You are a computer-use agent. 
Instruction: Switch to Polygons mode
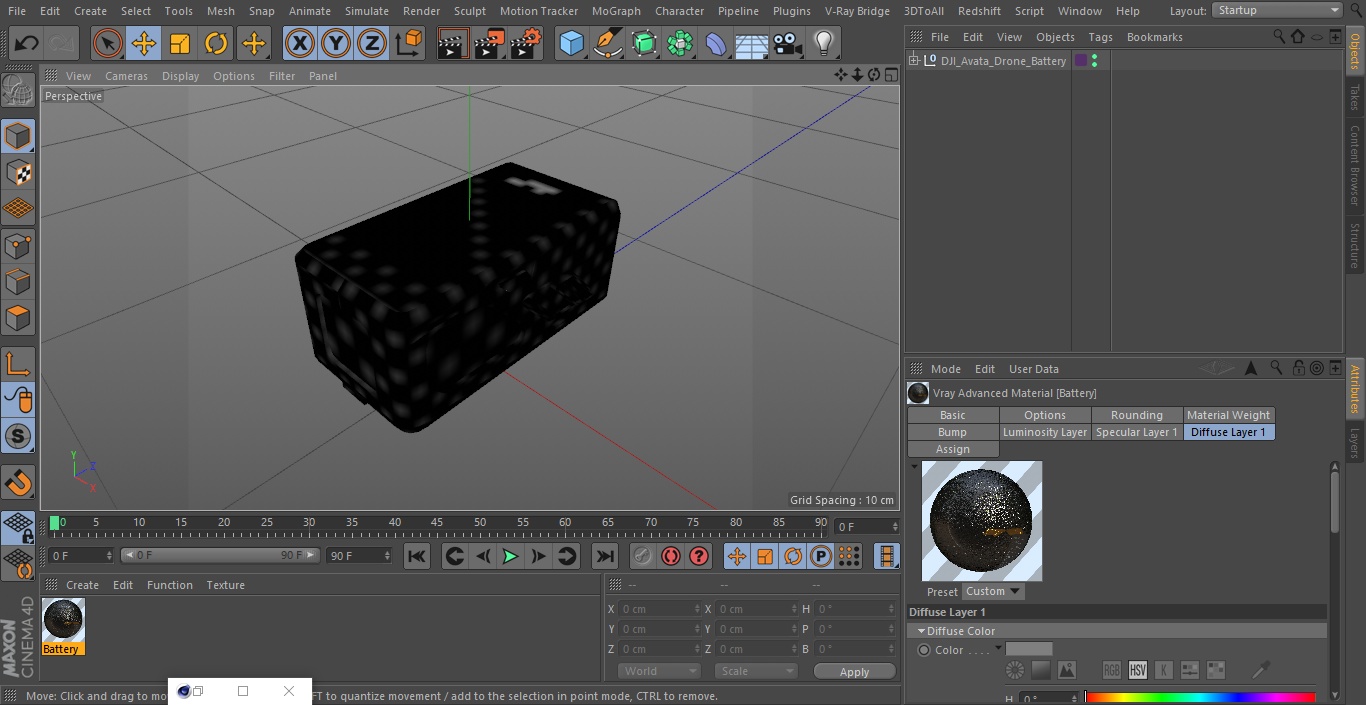18,319
